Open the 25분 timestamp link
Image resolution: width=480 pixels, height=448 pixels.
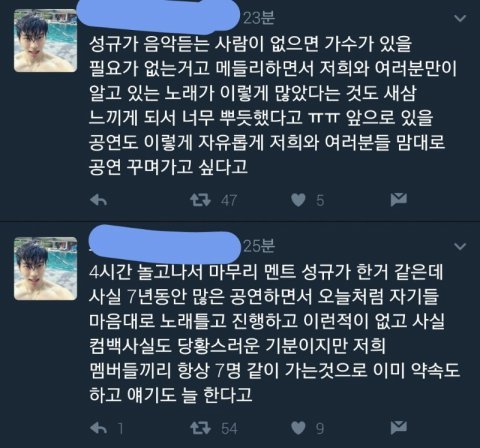259,246
